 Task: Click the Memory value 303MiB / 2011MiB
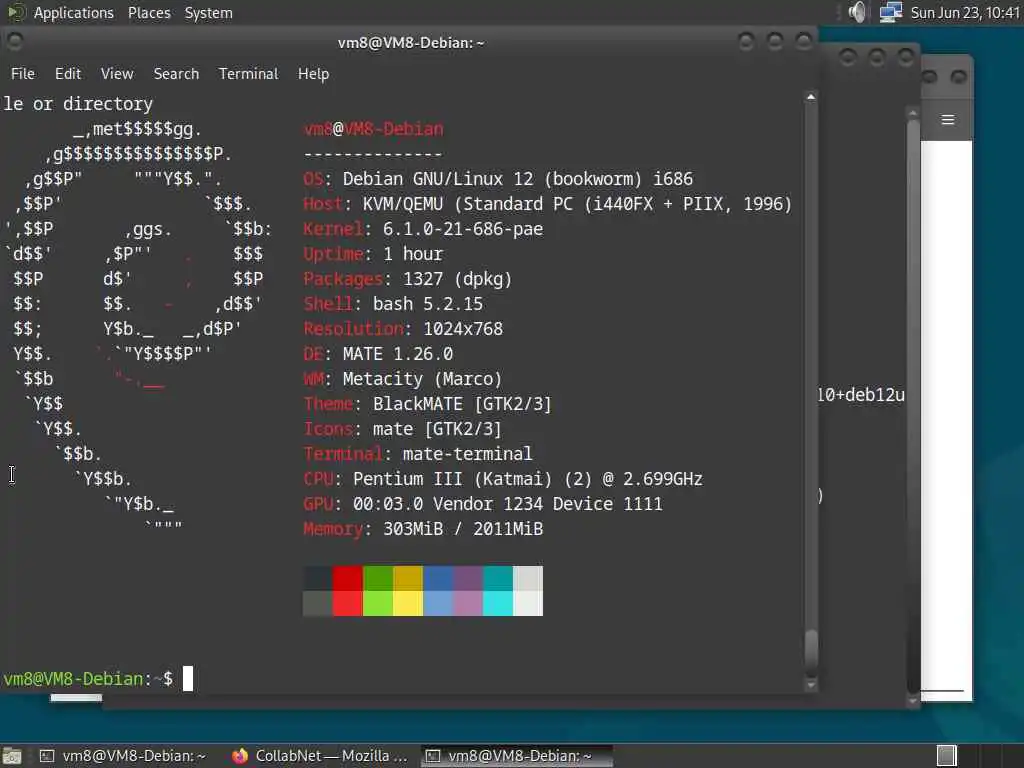pos(463,529)
